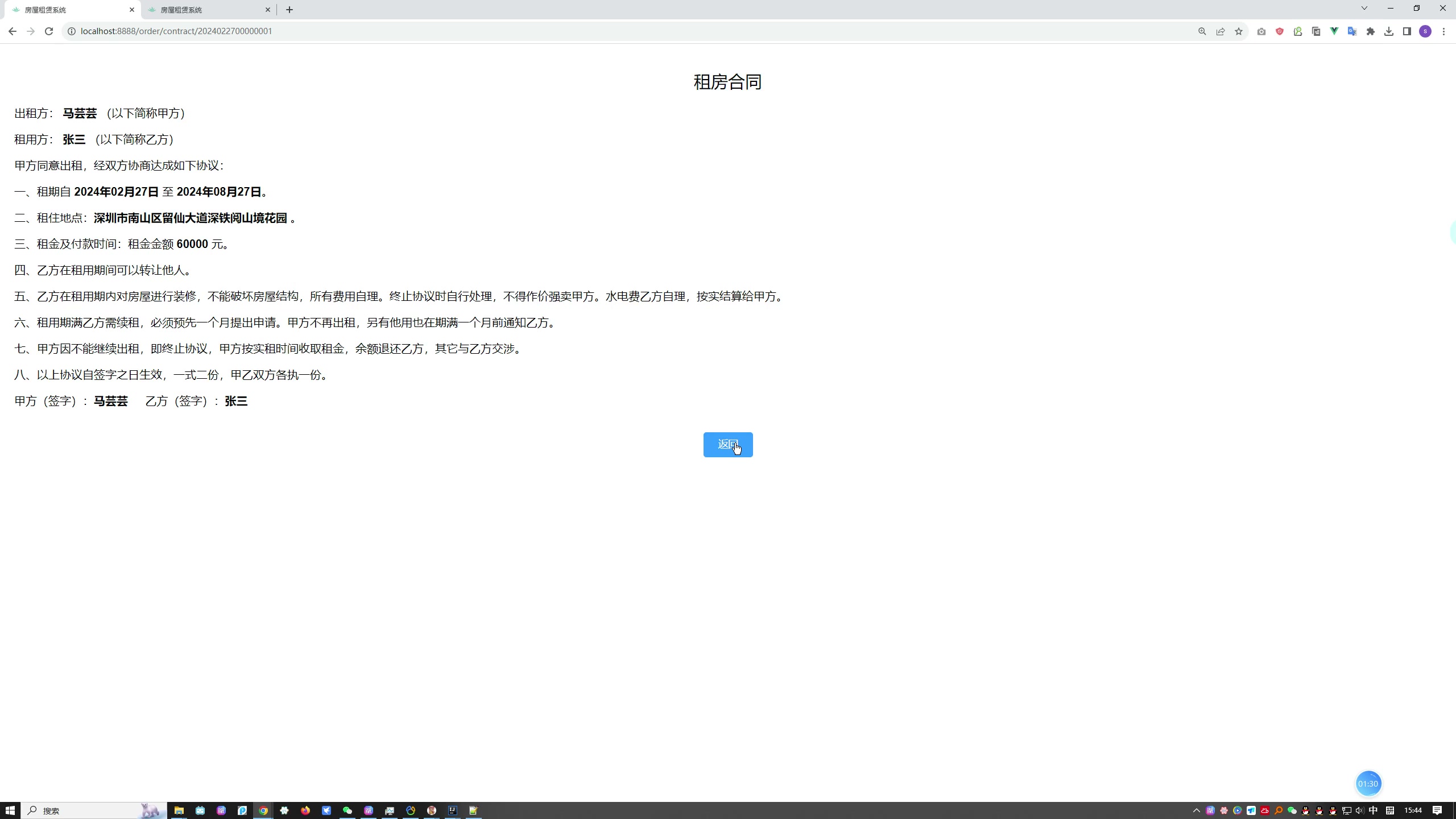This screenshot has width=1456, height=819.
Task: Click address 深圳市南山区留仙大道深铁阅山境花园
Action: tap(191, 218)
